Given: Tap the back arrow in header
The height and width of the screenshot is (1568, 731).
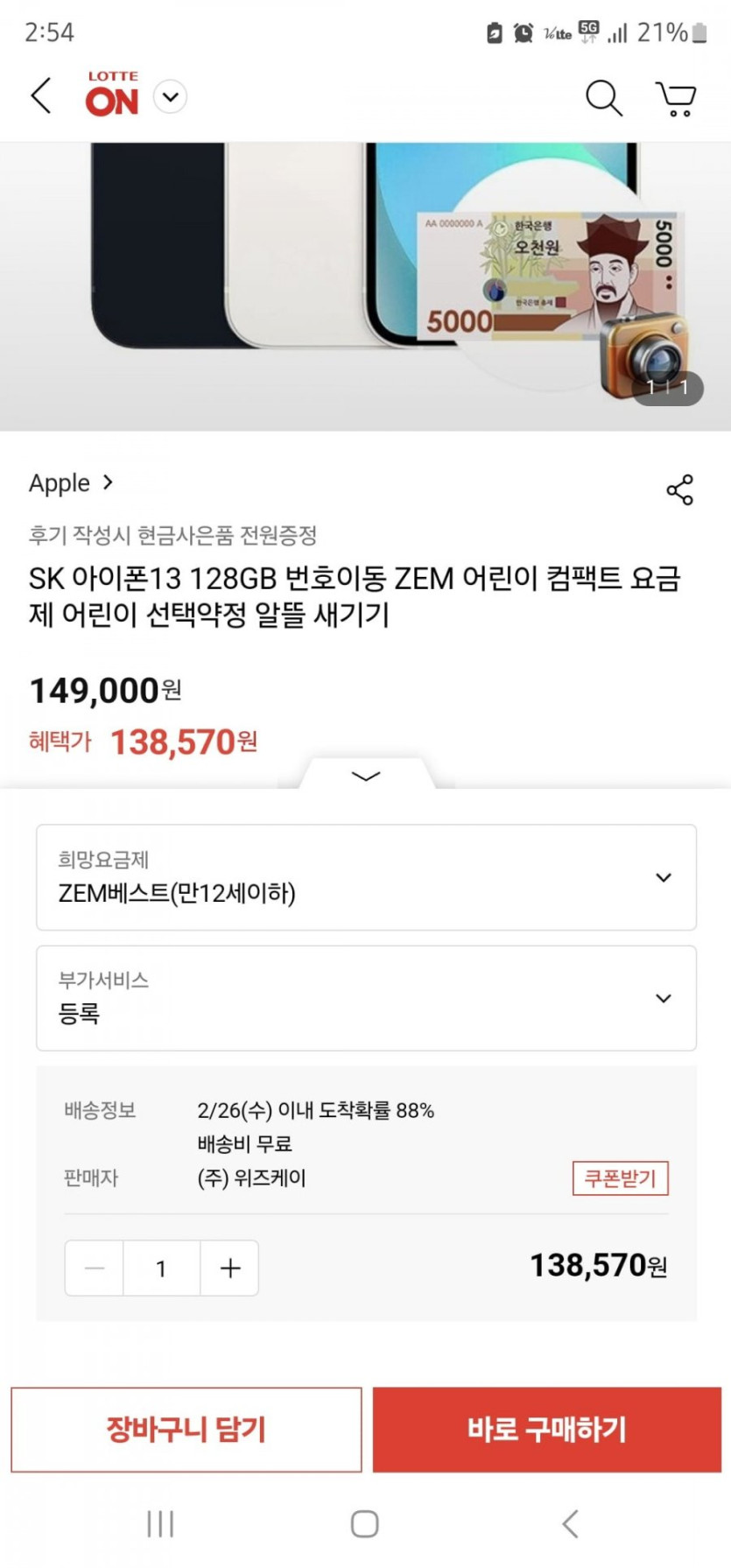Looking at the screenshot, I should coord(41,95).
